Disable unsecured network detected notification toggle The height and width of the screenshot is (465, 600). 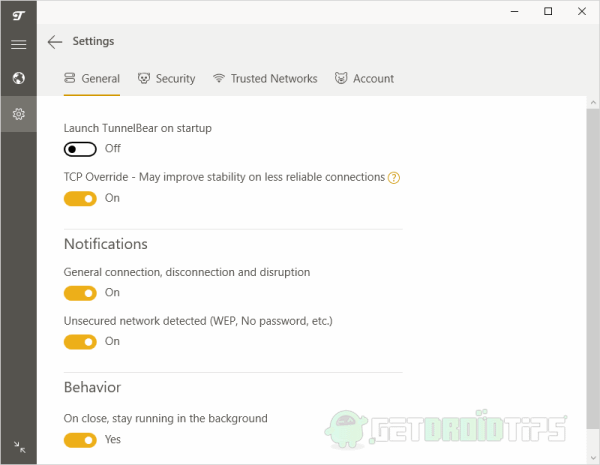click(x=80, y=342)
